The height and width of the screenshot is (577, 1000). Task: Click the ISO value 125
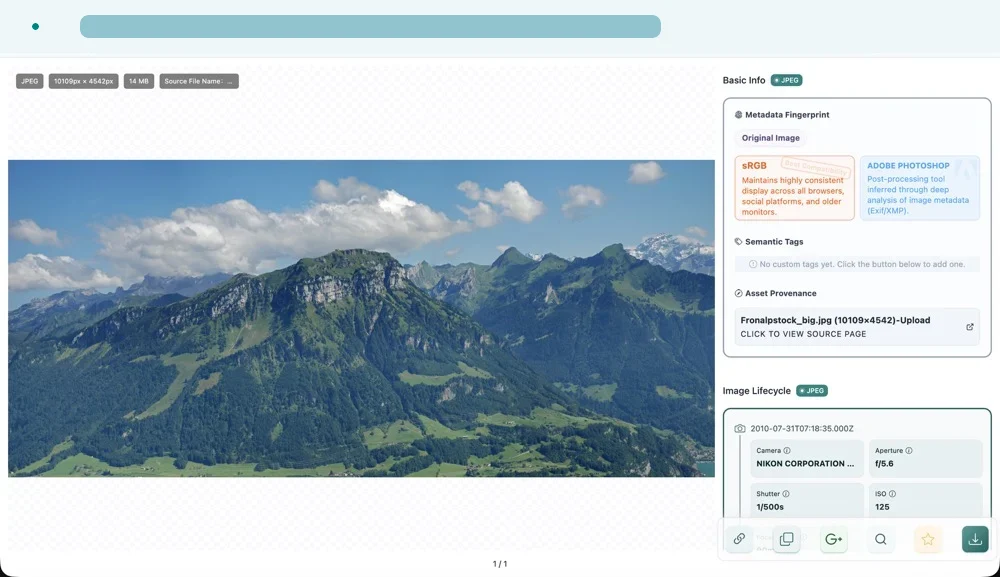pos(882,507)
